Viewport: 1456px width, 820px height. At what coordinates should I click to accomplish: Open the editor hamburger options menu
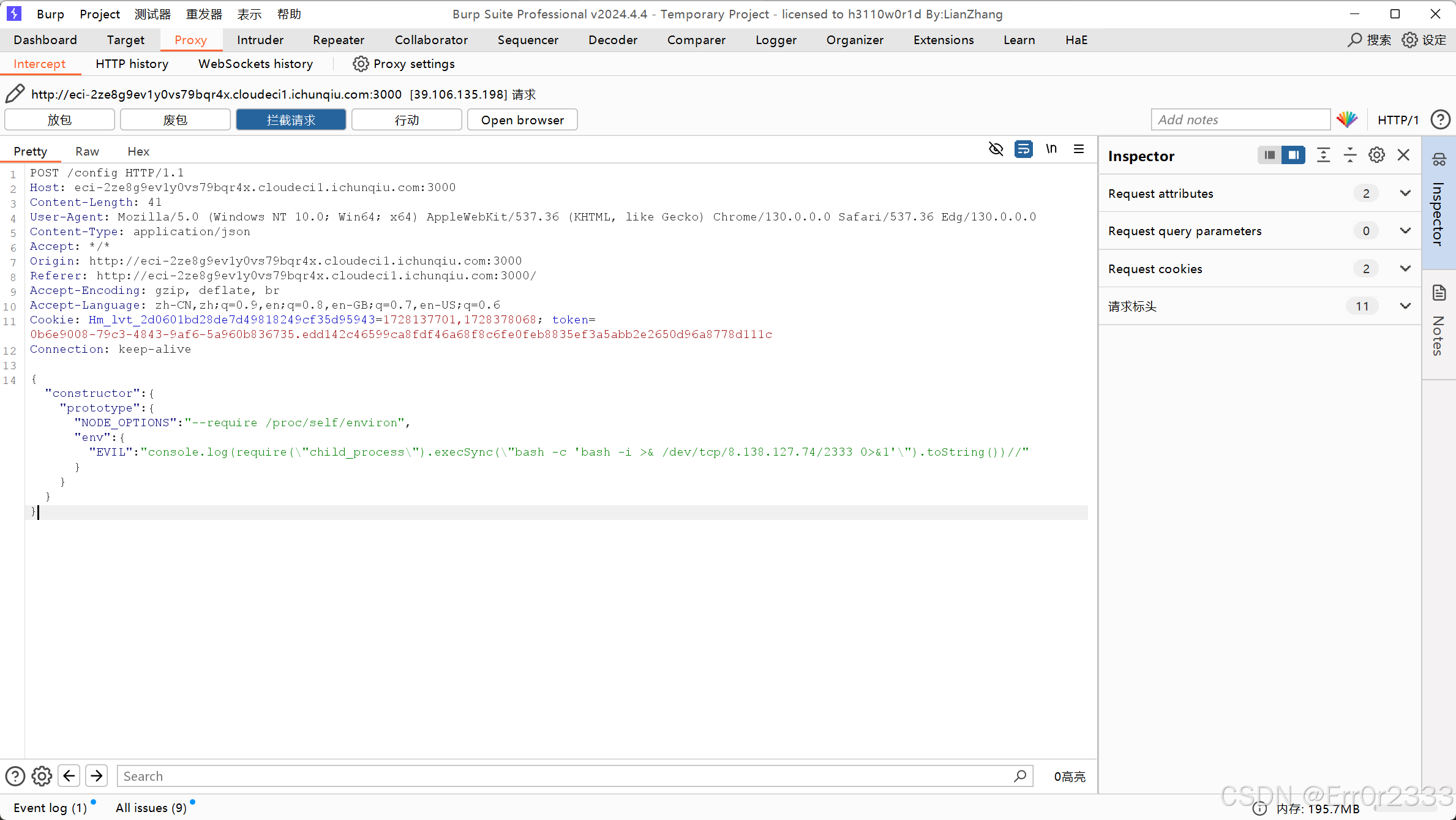(x=1079, y=149)
